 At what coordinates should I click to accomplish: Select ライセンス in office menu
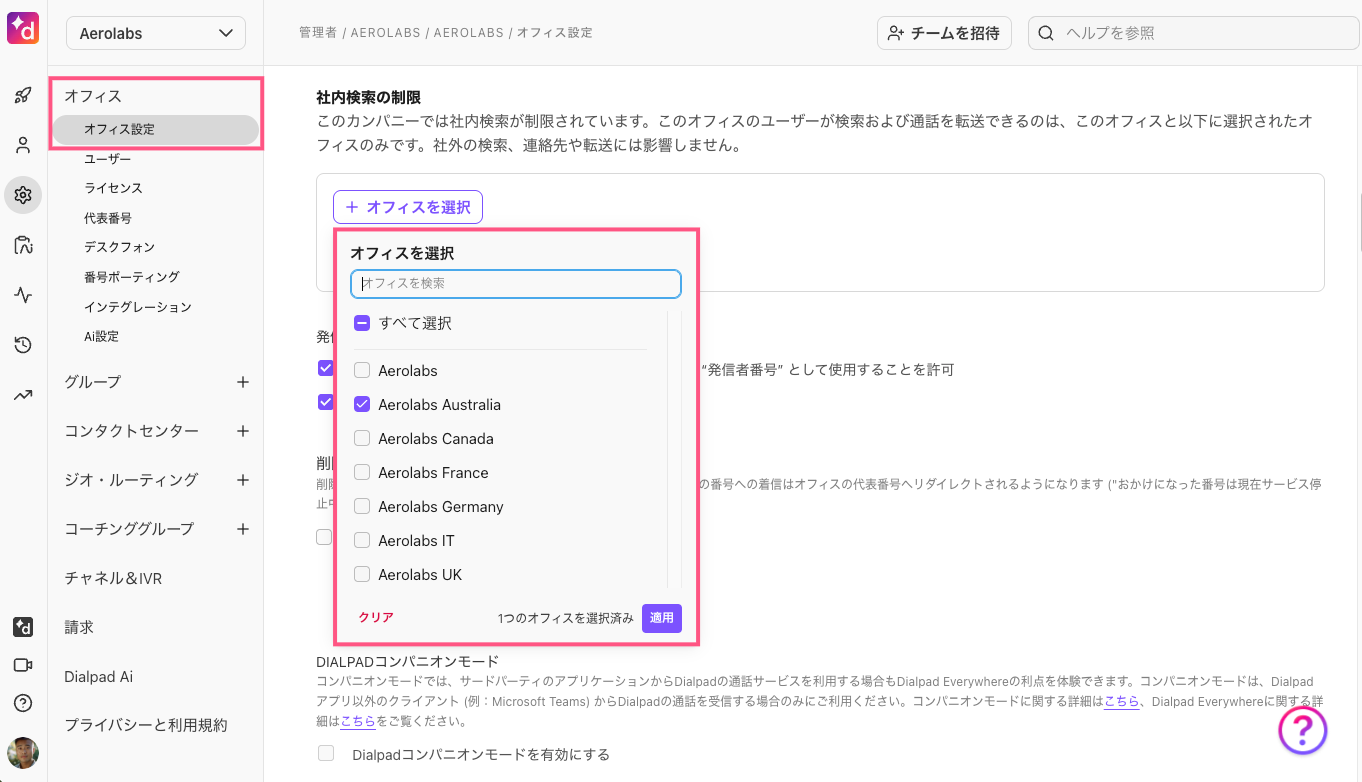point(113,188)
